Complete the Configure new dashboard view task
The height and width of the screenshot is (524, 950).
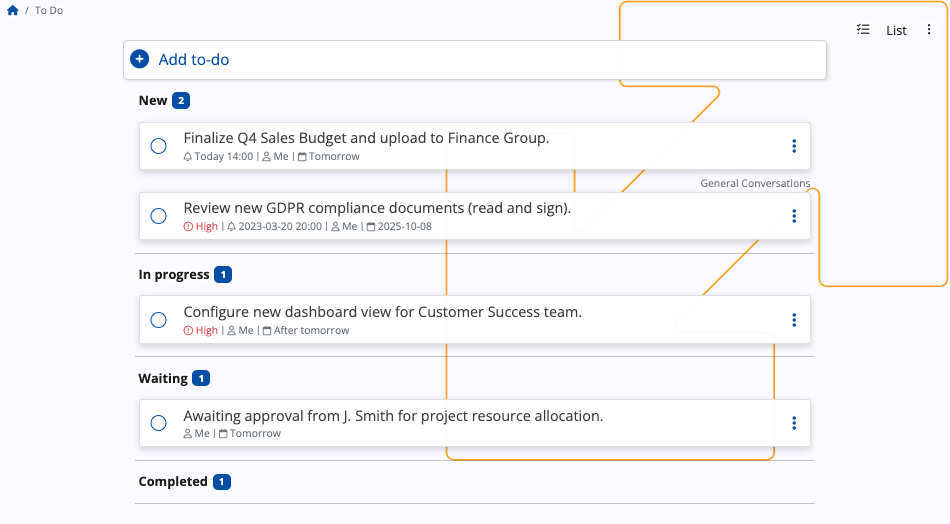[x=158, y=320]
